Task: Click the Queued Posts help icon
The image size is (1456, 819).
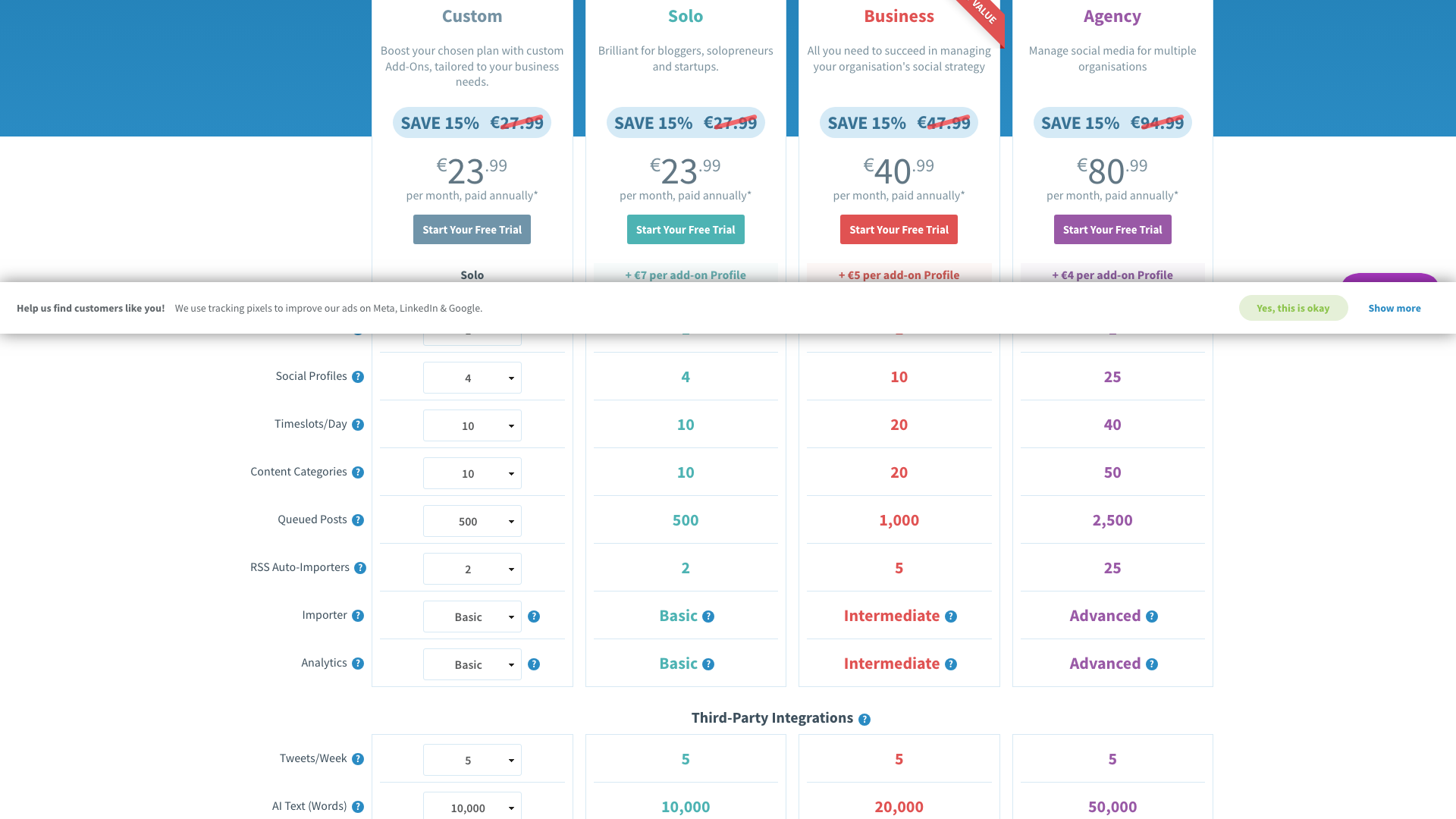Action: 358,520
